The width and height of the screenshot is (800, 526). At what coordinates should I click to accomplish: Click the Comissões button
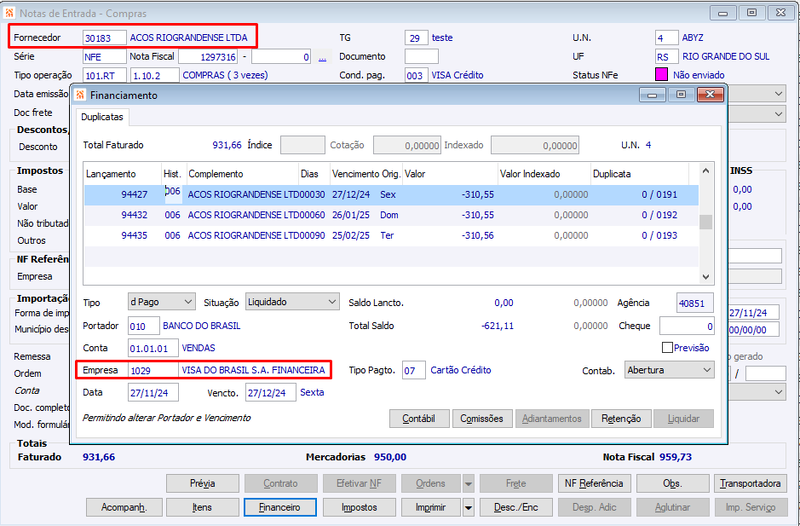[482, 419]
